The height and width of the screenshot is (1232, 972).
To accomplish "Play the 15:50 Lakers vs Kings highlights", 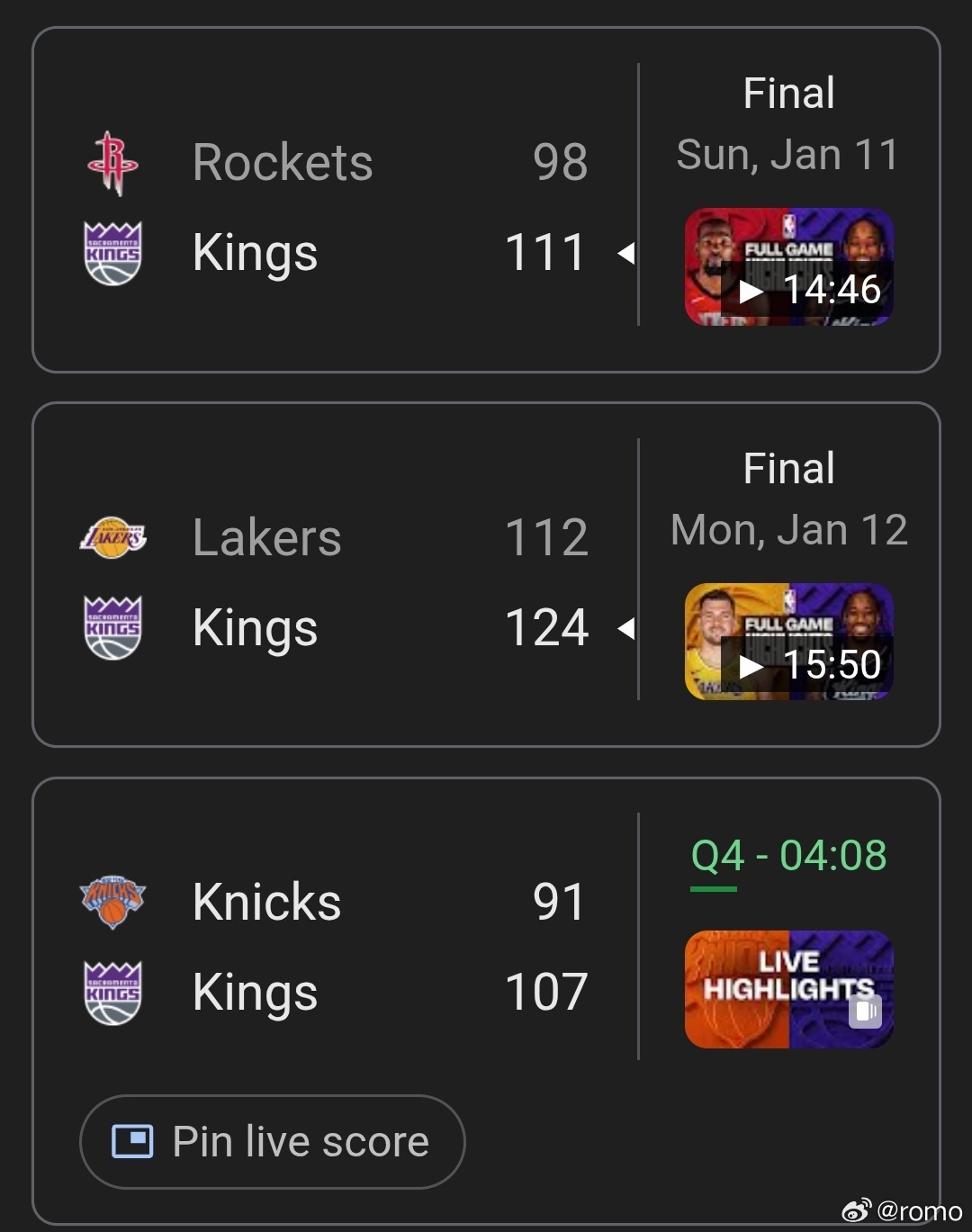I will click(789, 642).
